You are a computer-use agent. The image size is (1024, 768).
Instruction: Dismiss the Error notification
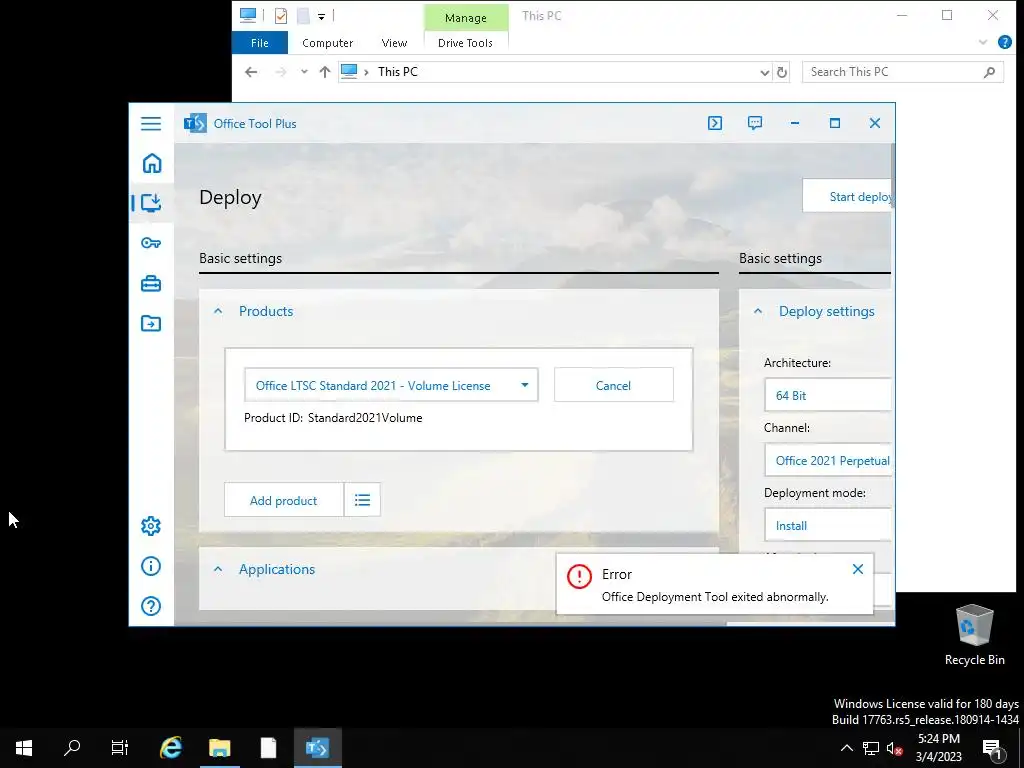coord(858,569)
